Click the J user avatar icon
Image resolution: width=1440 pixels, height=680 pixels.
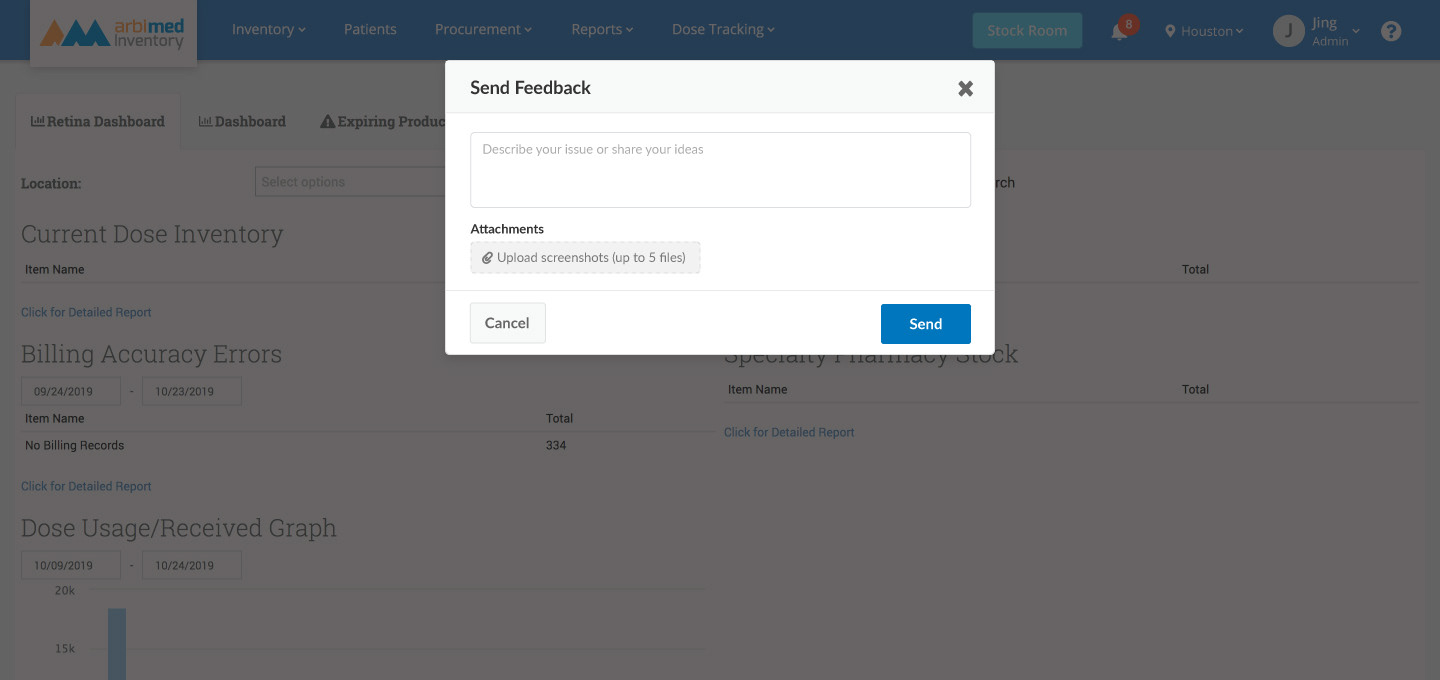(1288, 31)
